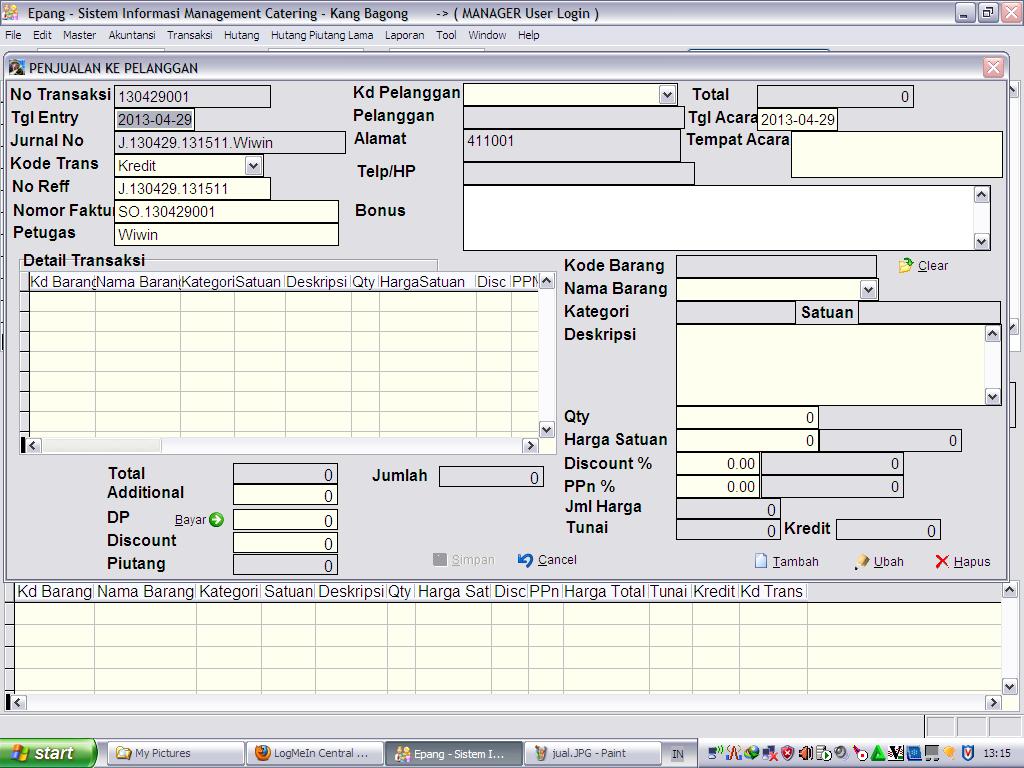Expand the Nama Barang dropdown list
The width and height of the screenshot is (1024, 768).
point(867,289)
